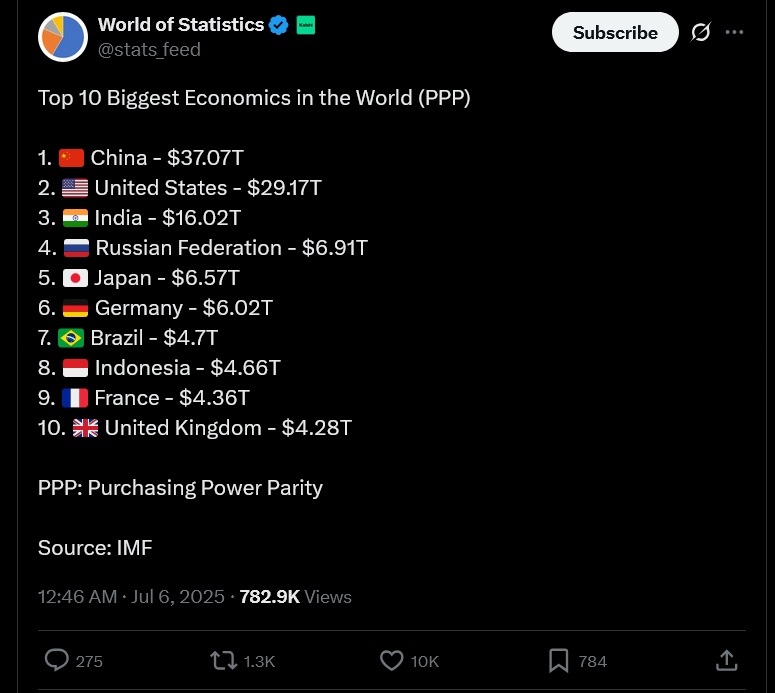Image resolution: width=775 pixels, height=693 pixels.
Task: Open the World of Statistics profile picture
Action: click(63, 37)
